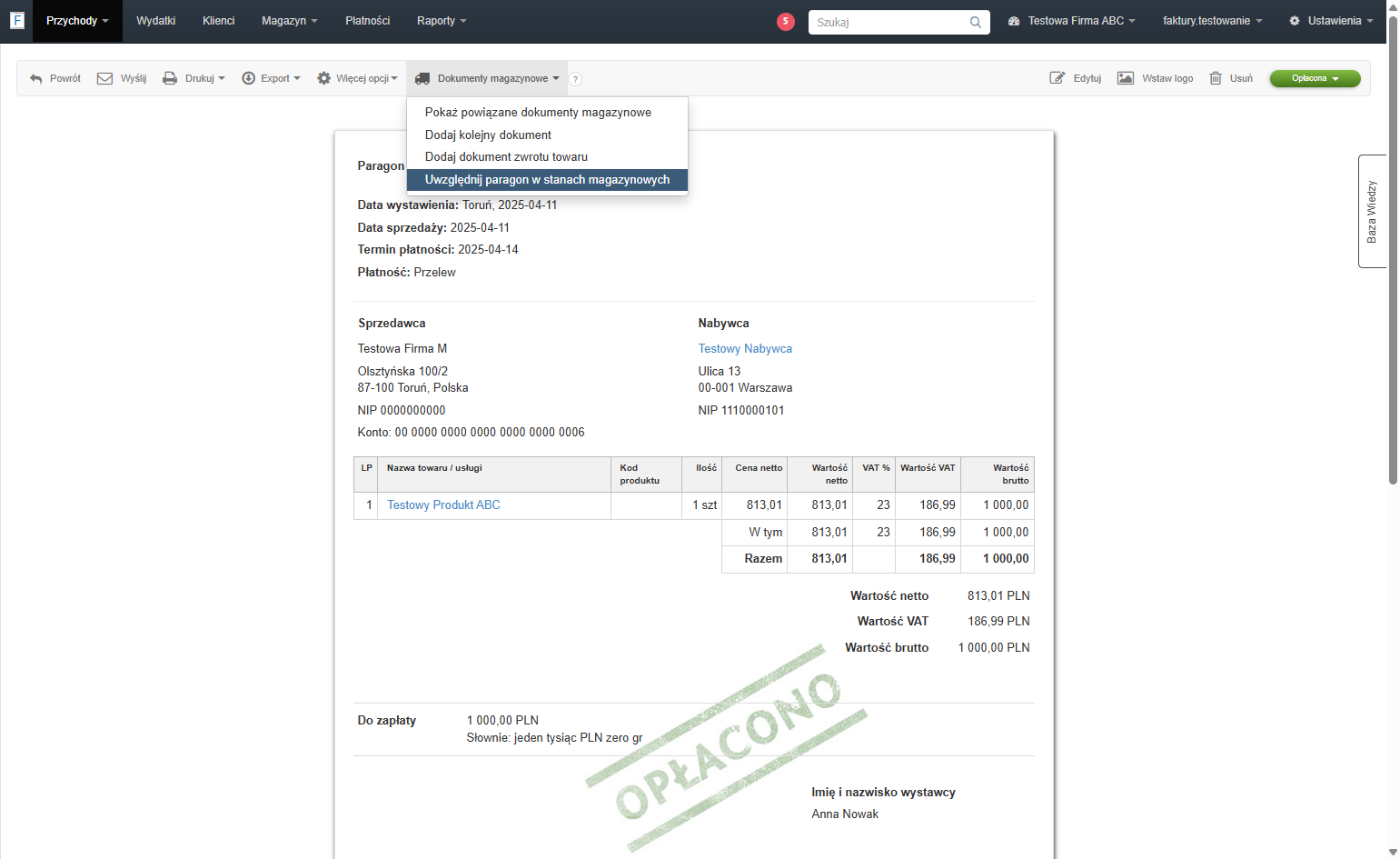This screenshot has width=1400, height=859.
Task: Click the 'Termin płatności: 2025-04-14' line
Action: coord(438,250)
